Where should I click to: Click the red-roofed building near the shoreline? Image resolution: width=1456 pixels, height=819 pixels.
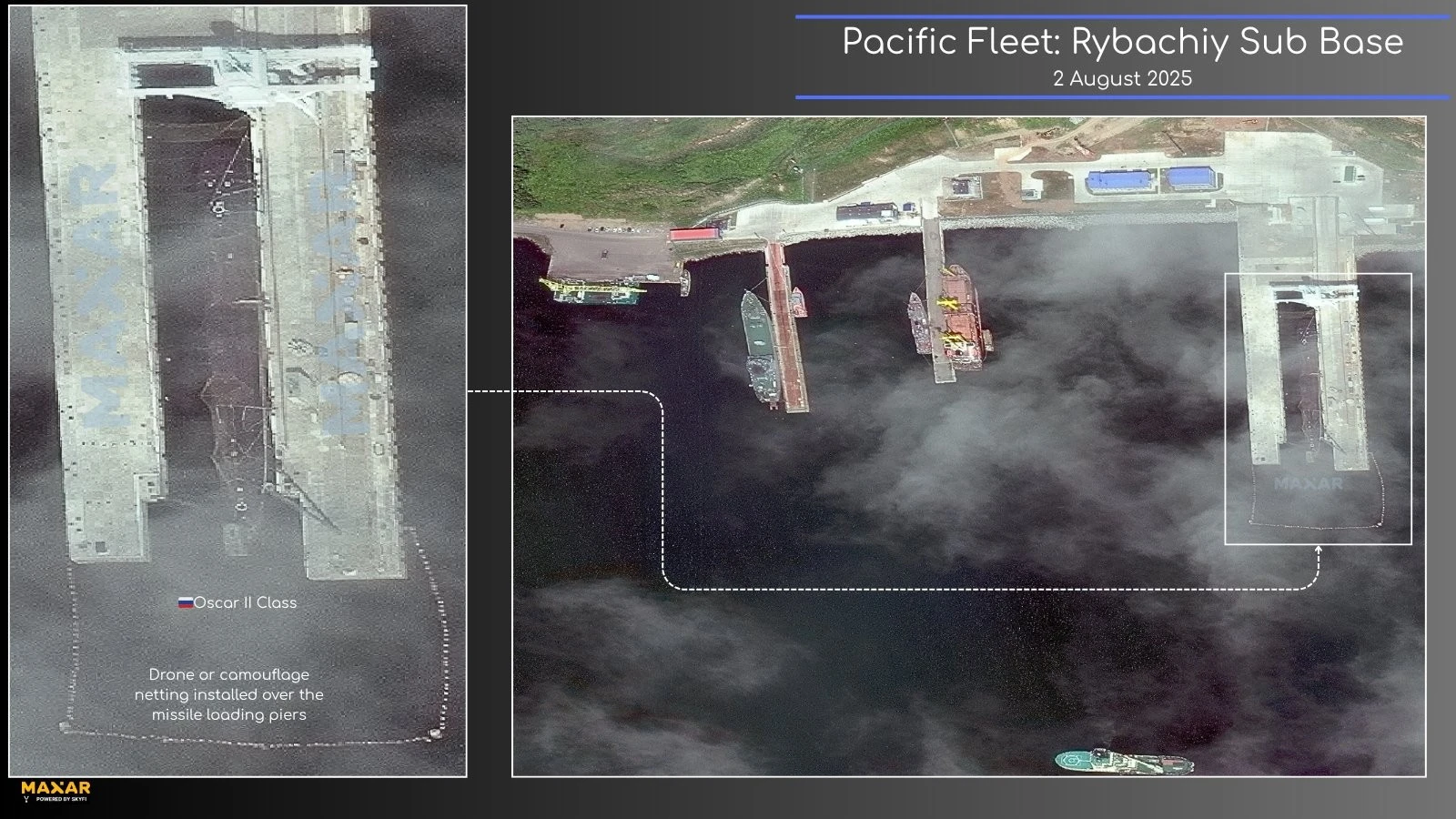tap(695, 235)
